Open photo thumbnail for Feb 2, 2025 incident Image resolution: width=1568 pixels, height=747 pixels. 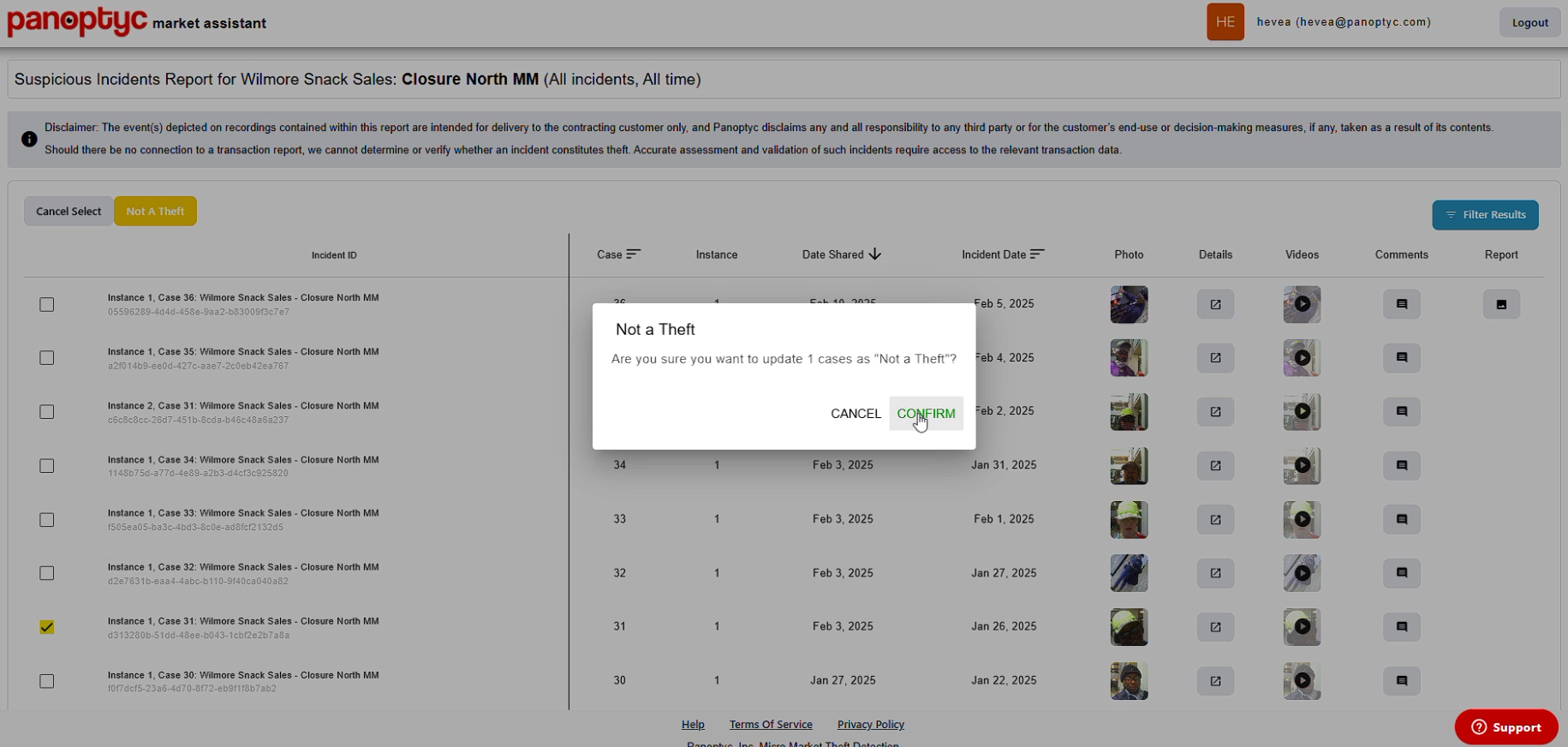(x=1129, y=412)
